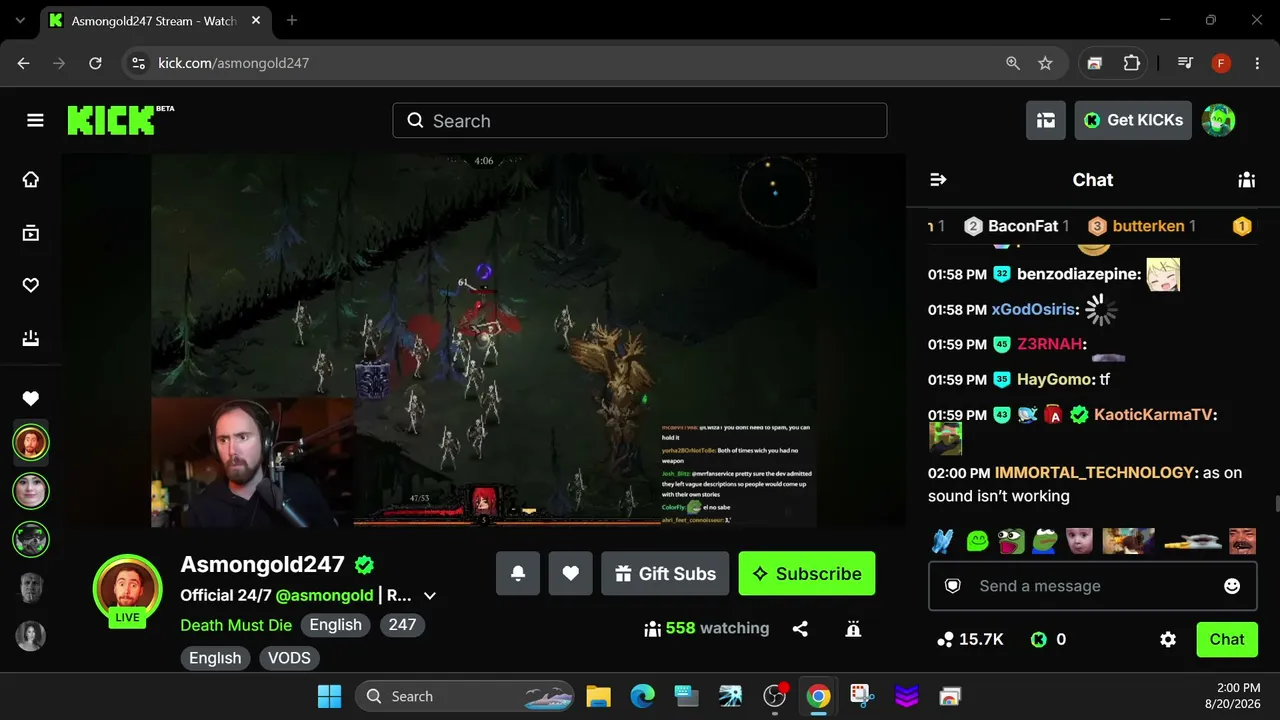Open the Chrome tab search dropdown
This screenshot has height=720, width=1280.
pyautogui.click(x=20, y=20)
